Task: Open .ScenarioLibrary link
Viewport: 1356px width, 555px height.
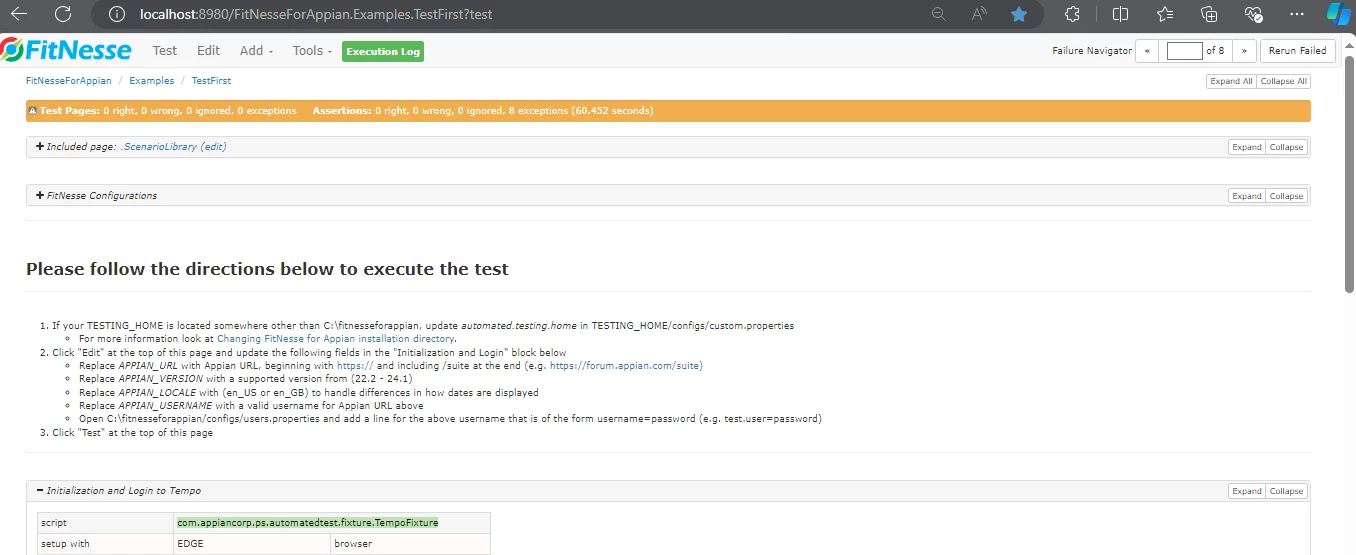Action: point(159,147)
